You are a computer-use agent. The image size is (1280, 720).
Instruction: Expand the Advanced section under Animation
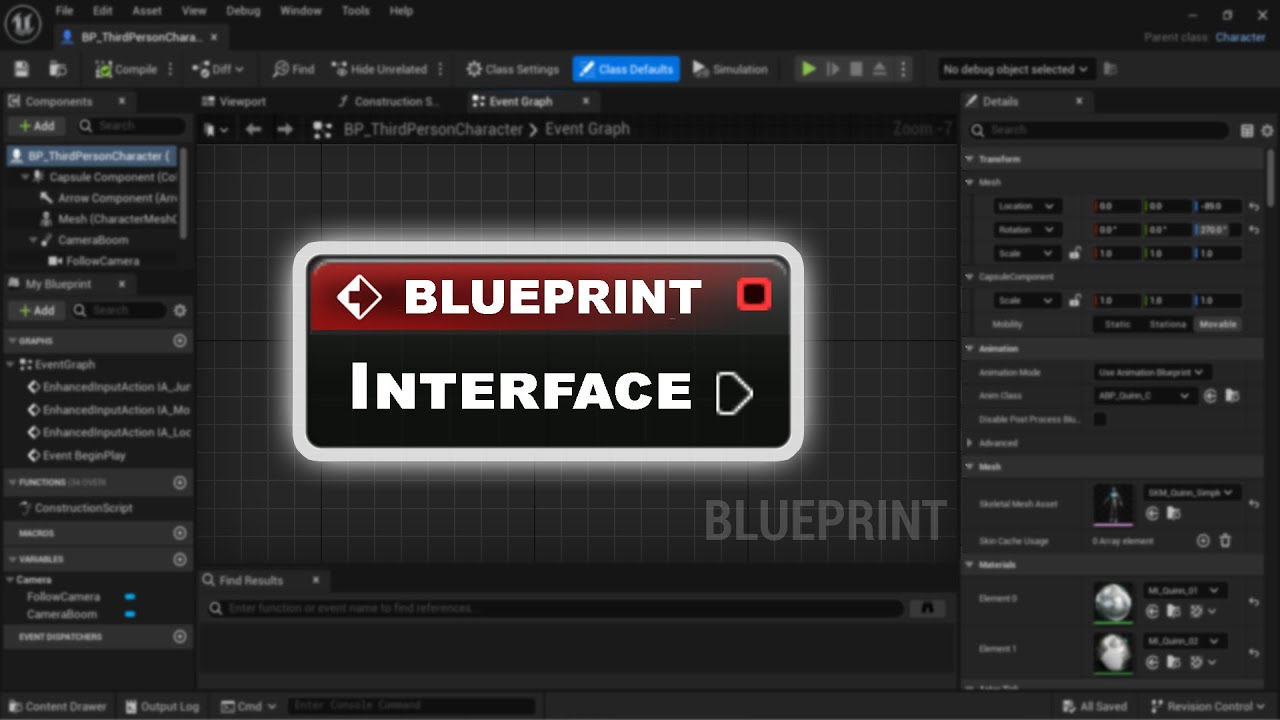pos(969,443)
